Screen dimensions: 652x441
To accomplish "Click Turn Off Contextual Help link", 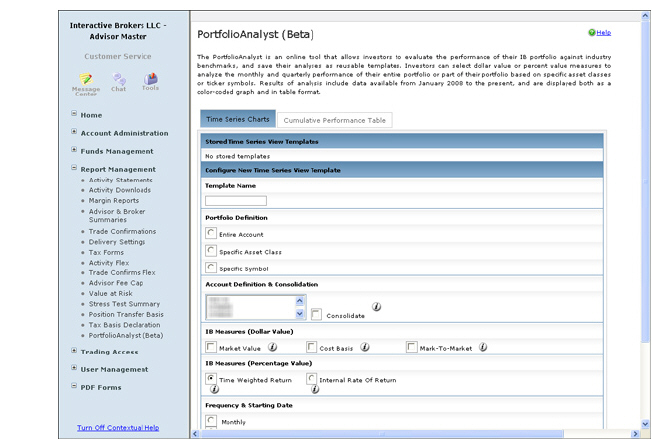I will (118, 428).
